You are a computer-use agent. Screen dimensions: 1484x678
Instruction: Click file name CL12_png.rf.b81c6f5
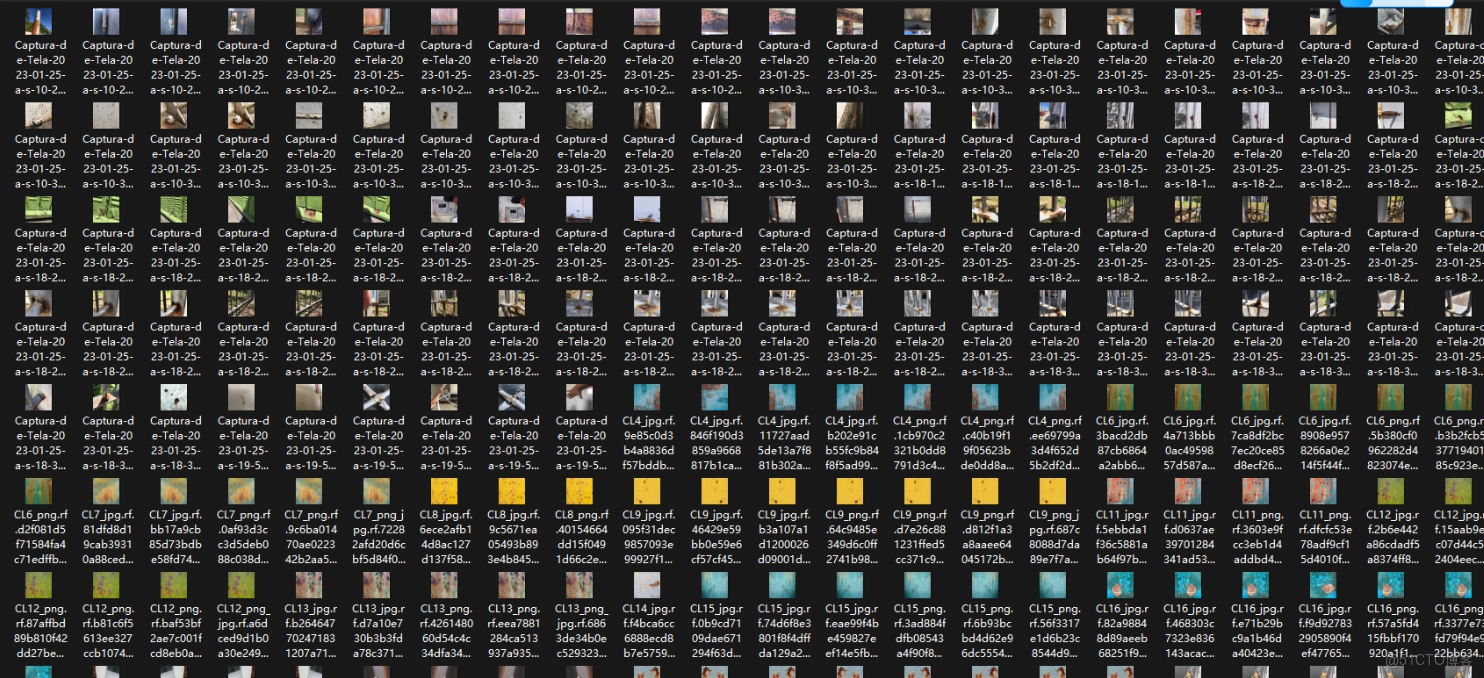pos(108,631)
